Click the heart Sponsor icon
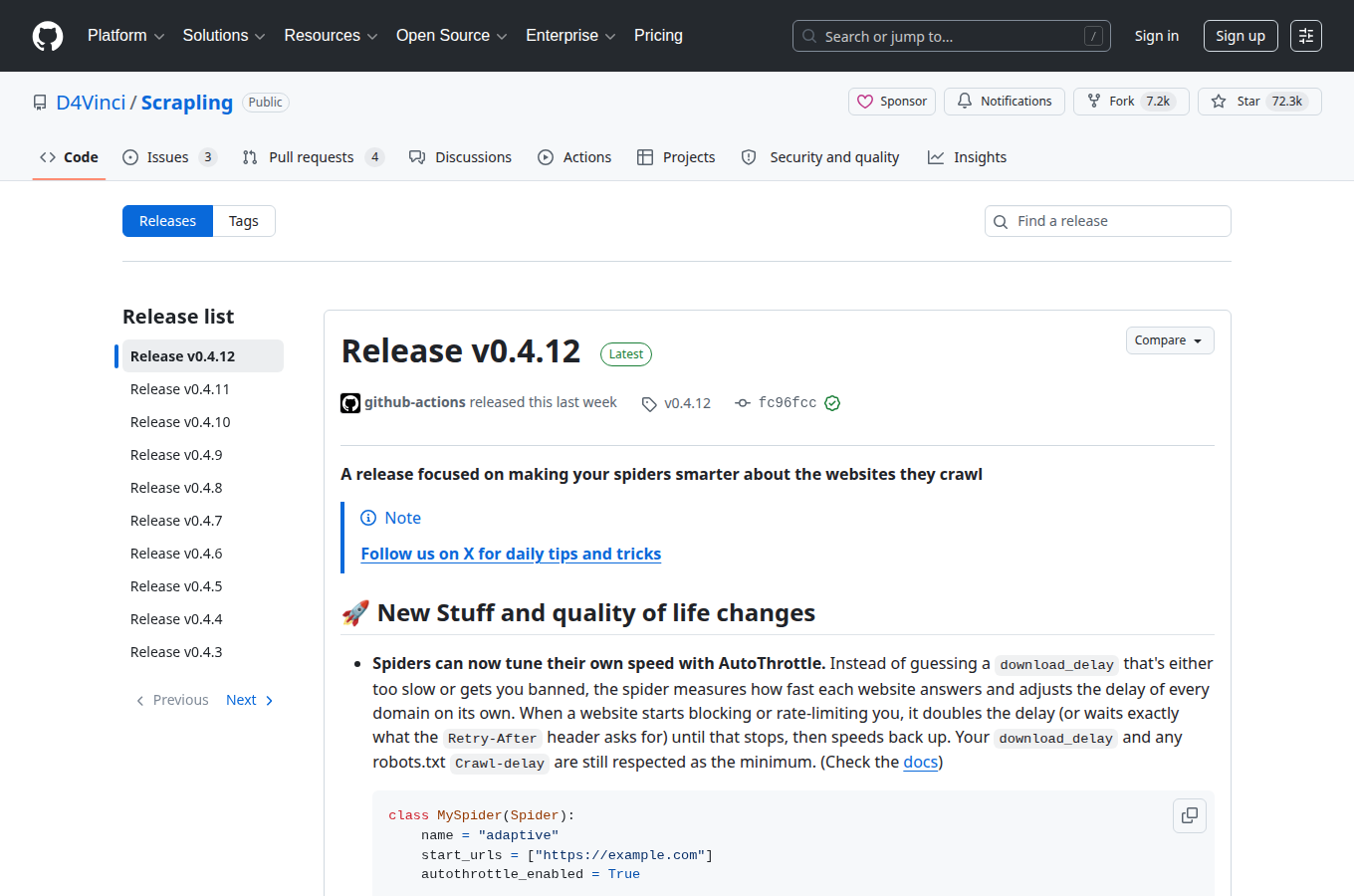This screenshot has width=1354, height=896. 865,102
